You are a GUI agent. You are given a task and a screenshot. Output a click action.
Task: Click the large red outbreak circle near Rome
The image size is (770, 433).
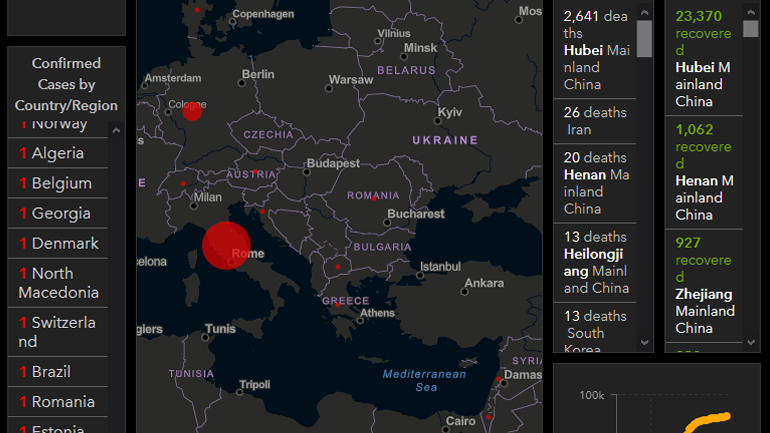point(226,245)
